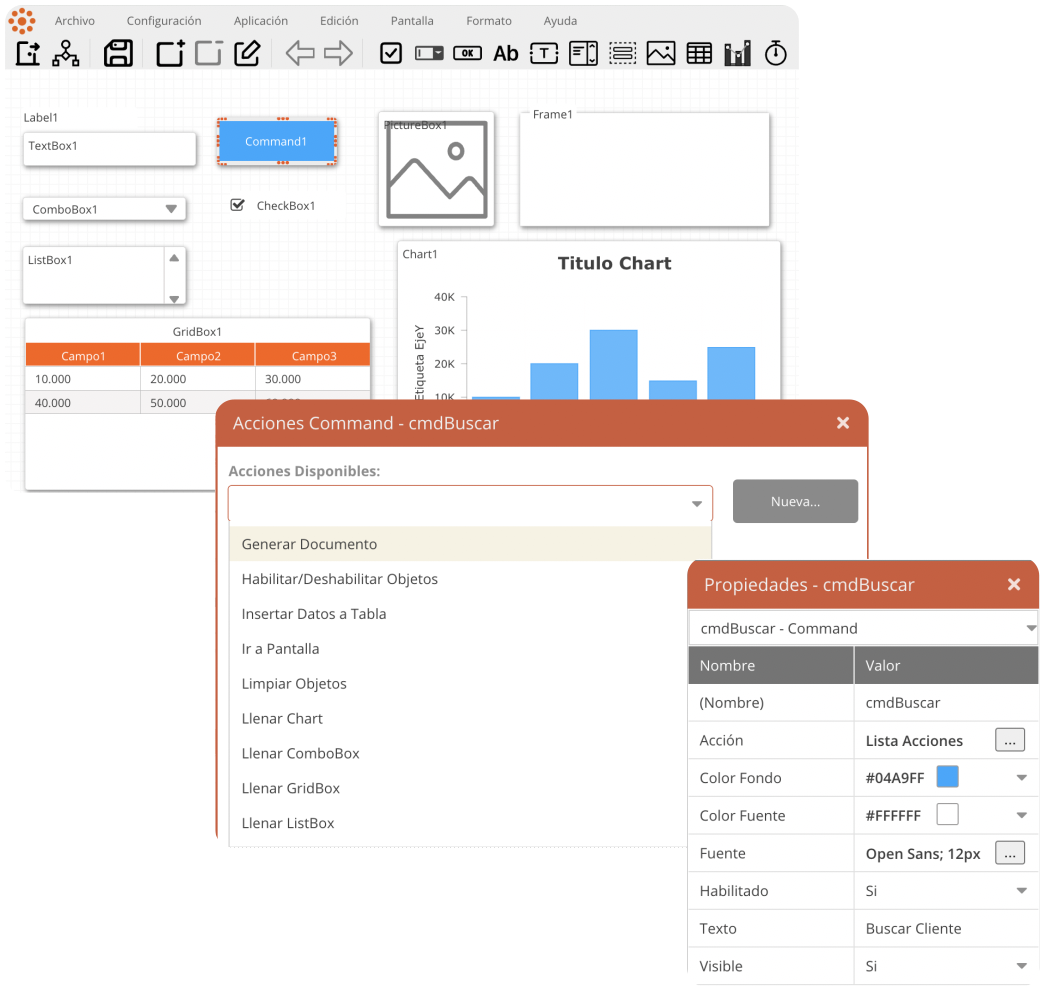Select 'Llenar GridBox' from the list
This screenshot has height=990, width=1042.
click(x=290, y=788)
